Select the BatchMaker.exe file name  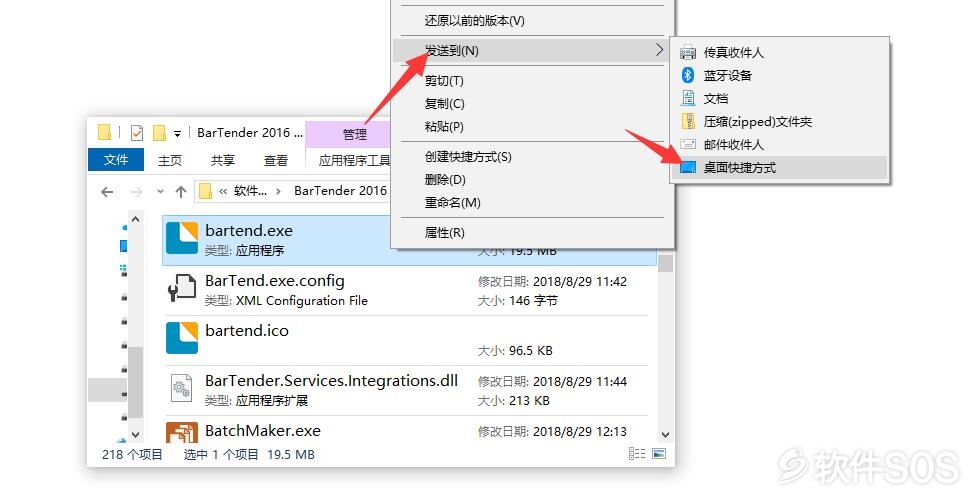pos(263,430)
